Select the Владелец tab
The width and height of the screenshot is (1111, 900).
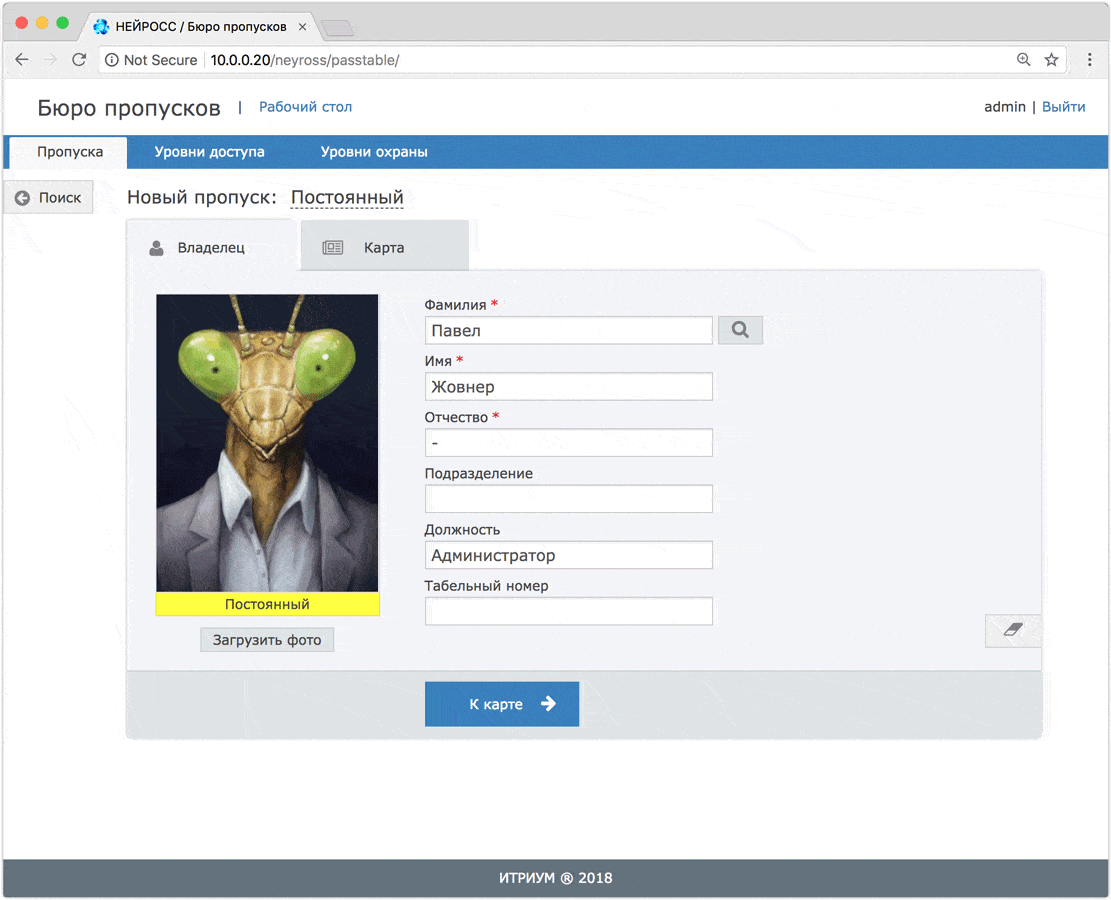coord(210,247)
